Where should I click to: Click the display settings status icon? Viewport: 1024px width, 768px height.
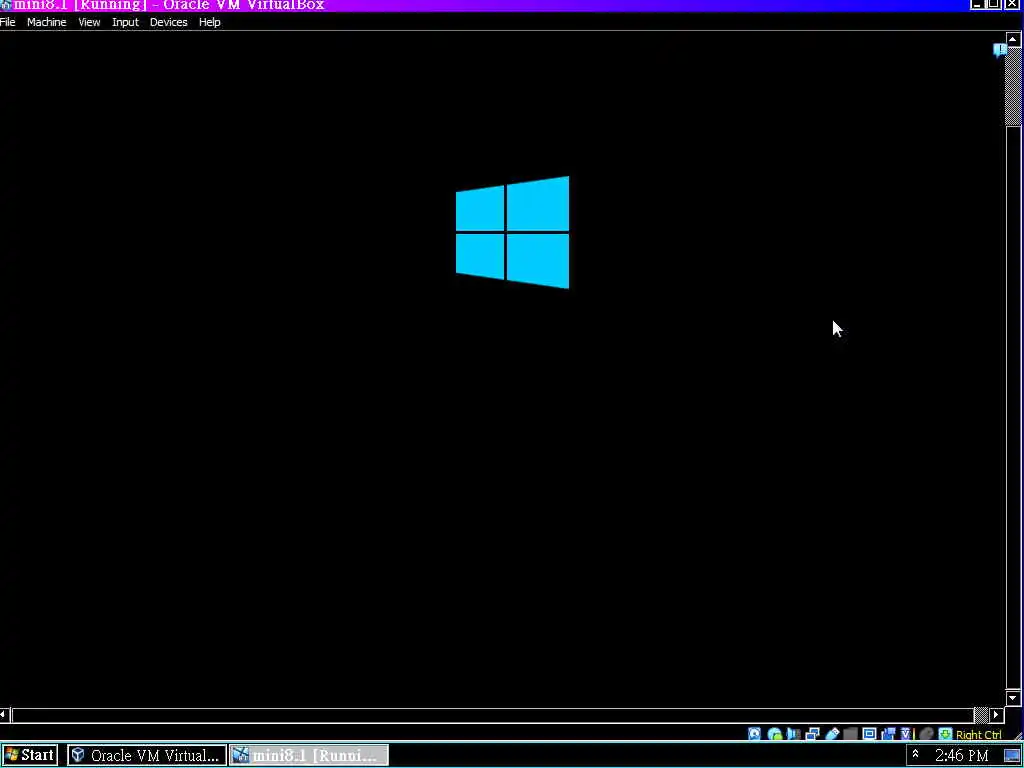pos(869,734)
